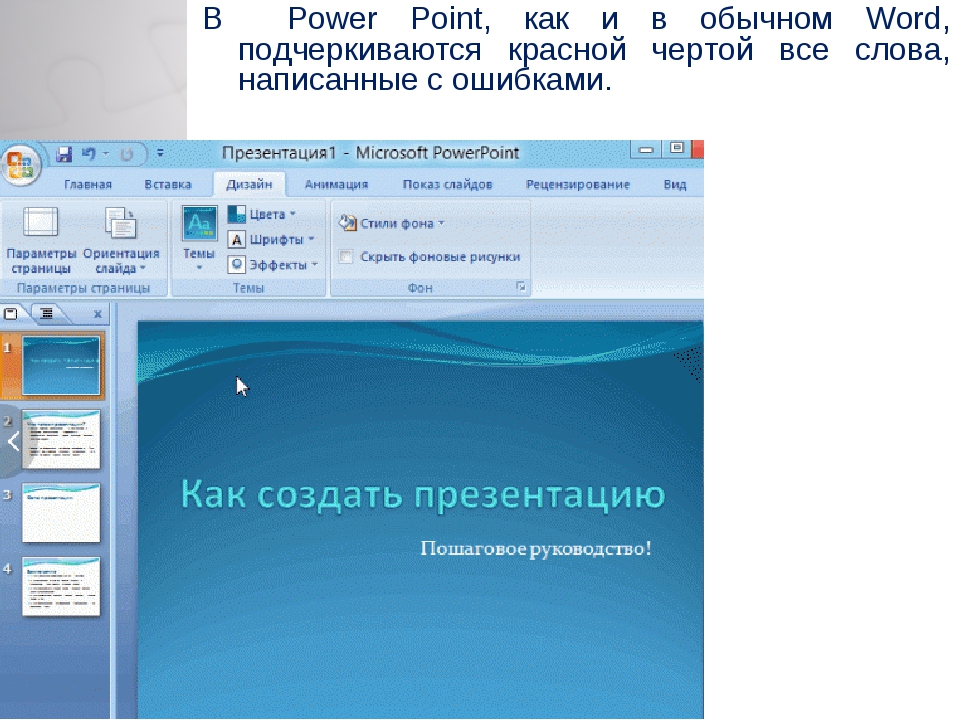Close the slides thumbnail pane

click(97, 314)
